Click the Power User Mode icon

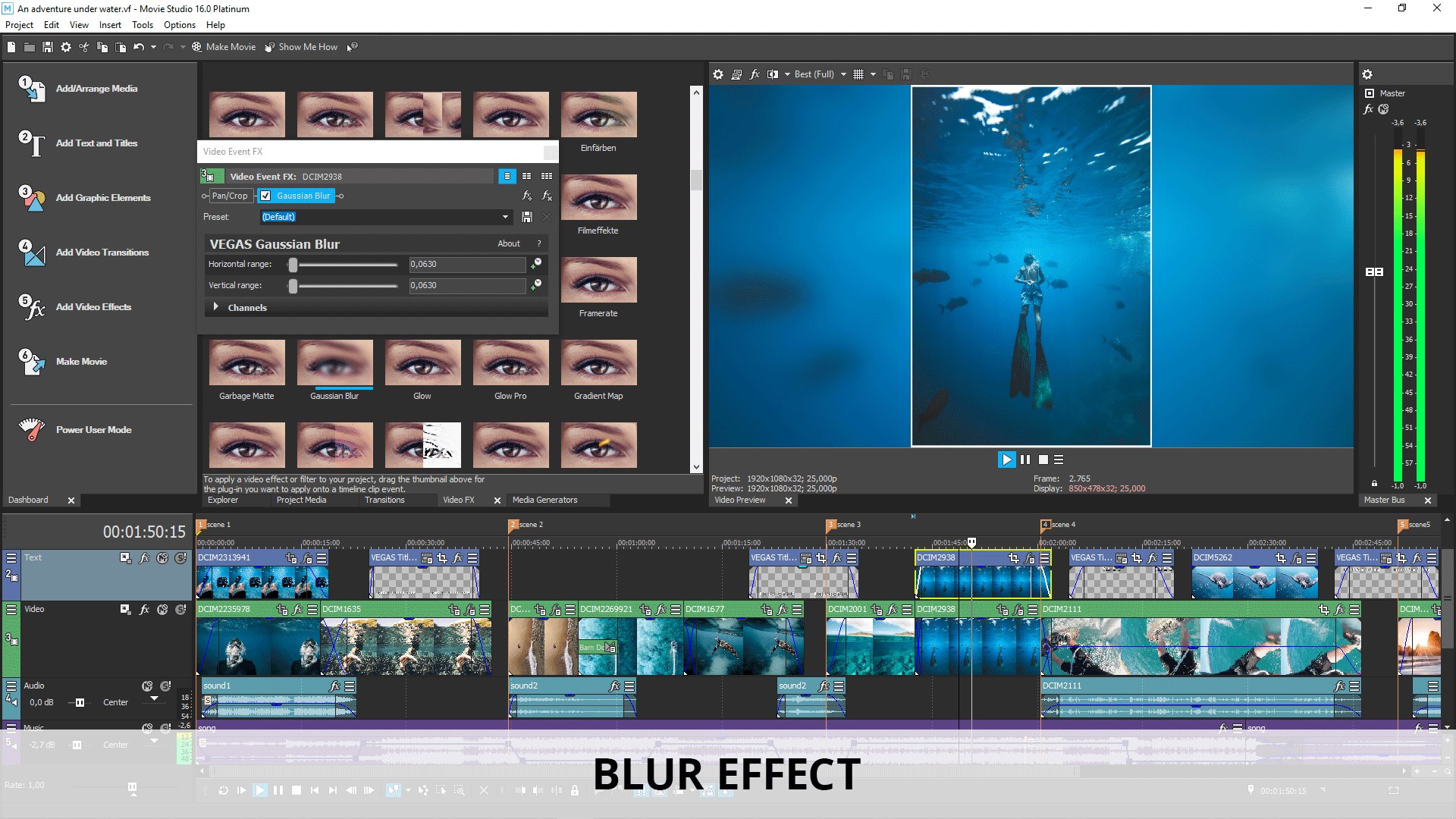[x=32, y=429]
